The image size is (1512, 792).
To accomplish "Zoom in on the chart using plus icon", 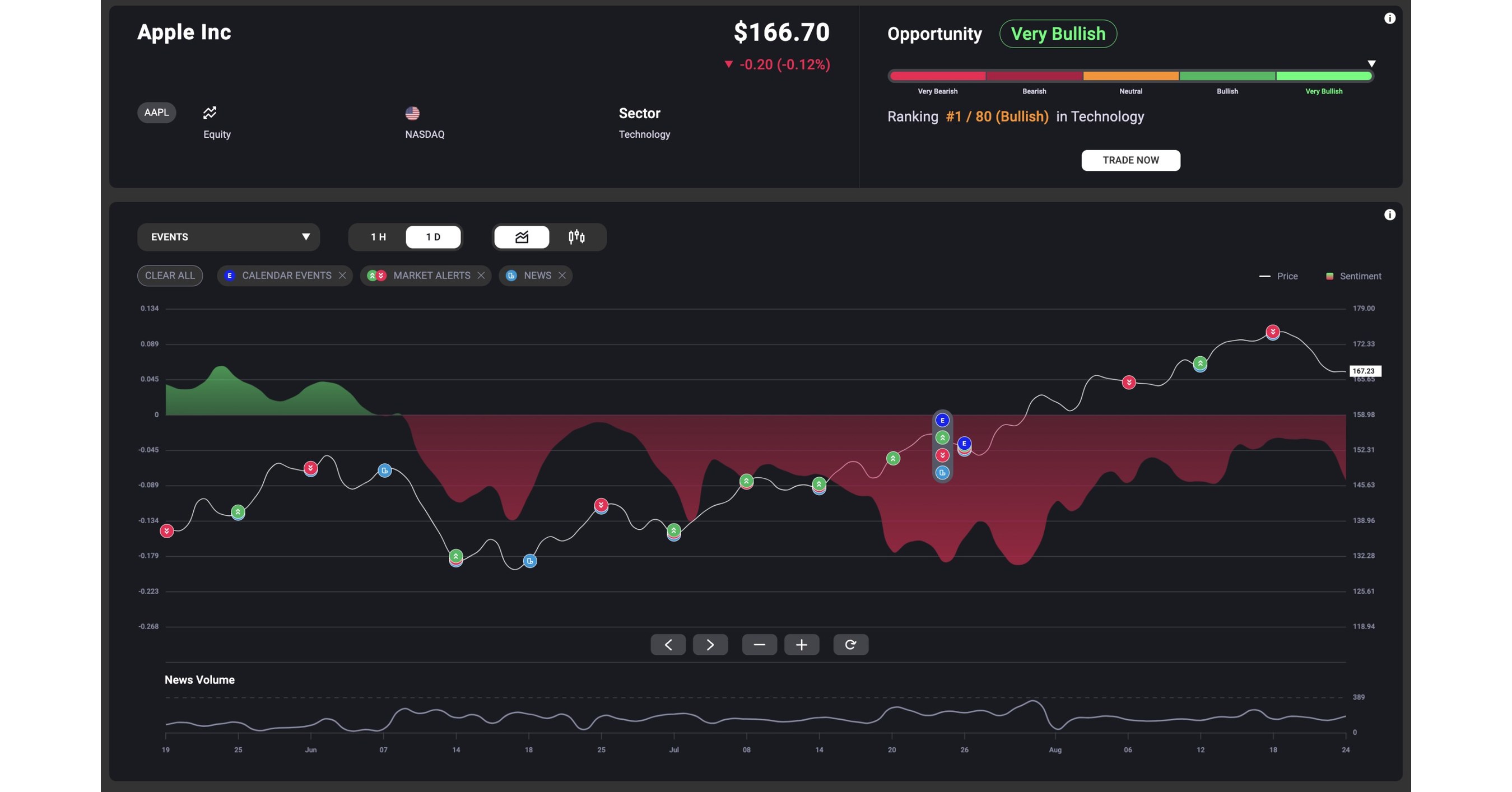I will [x=802, y=644].
